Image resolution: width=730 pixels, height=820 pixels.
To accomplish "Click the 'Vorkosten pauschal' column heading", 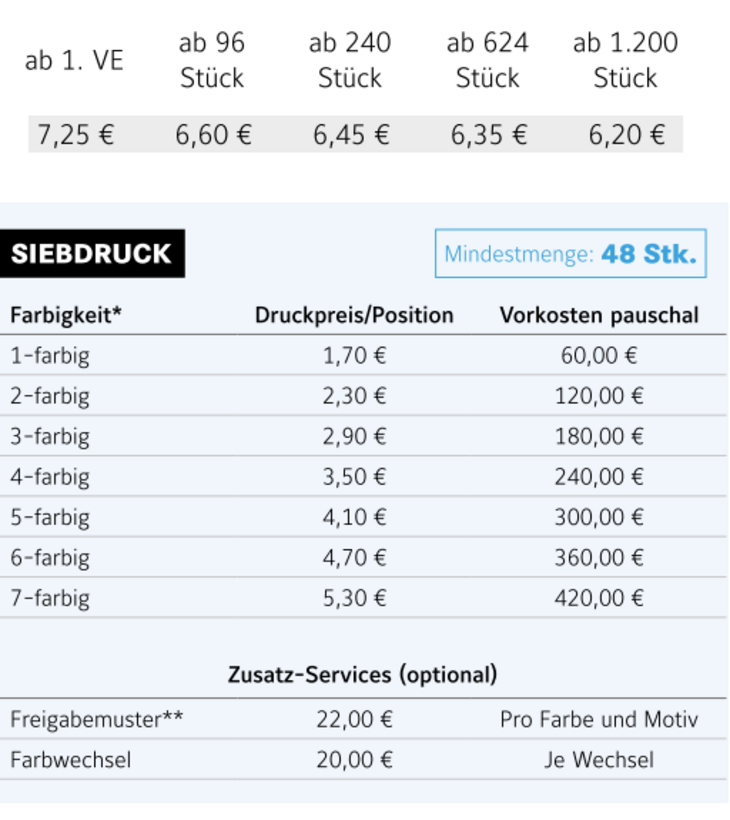I will pyautogui.click(x=599, y=316).
